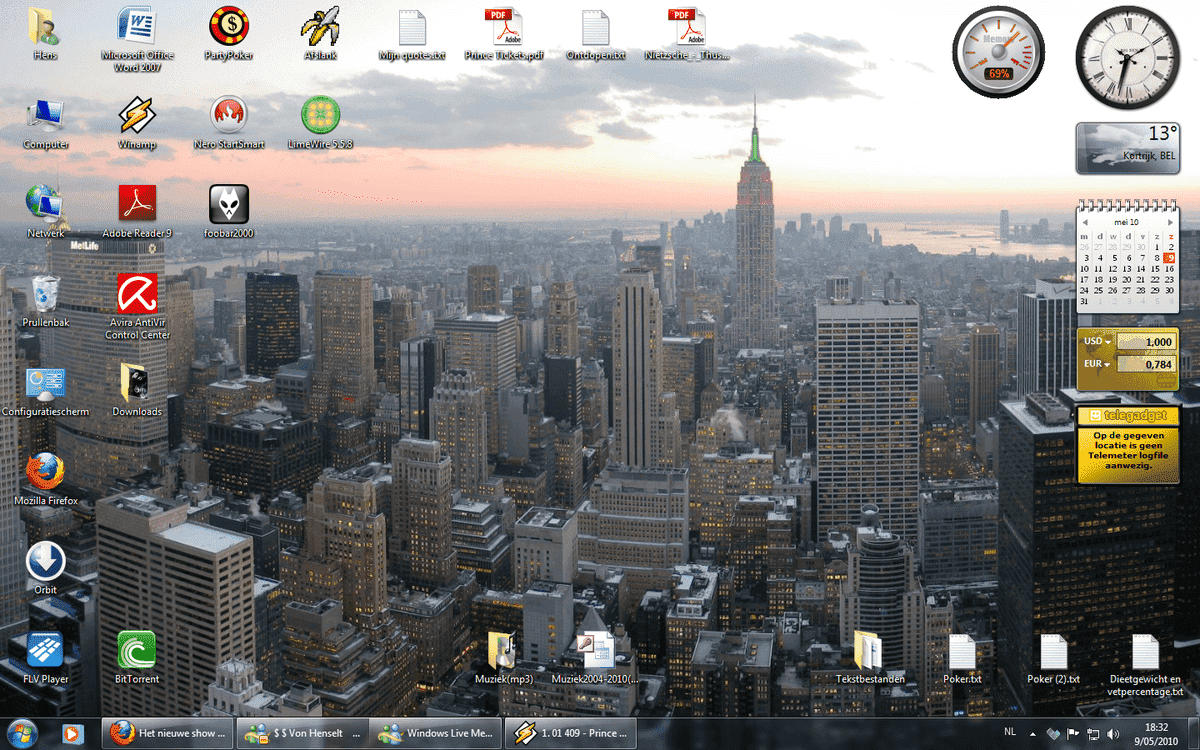Launch Nero StartSmart from the desktop

[228, 117]
